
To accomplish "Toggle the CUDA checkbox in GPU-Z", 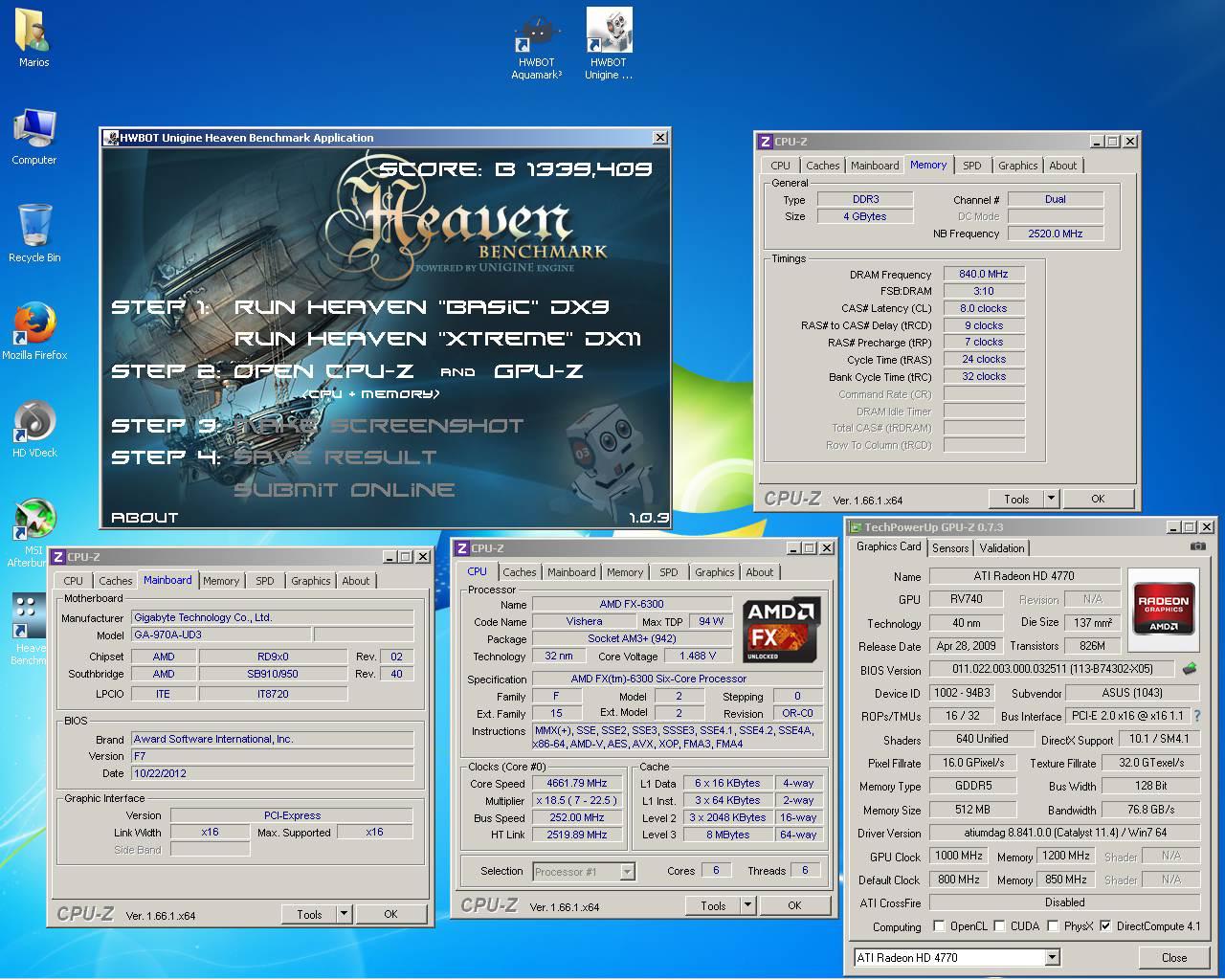I will click(1000, 926).
